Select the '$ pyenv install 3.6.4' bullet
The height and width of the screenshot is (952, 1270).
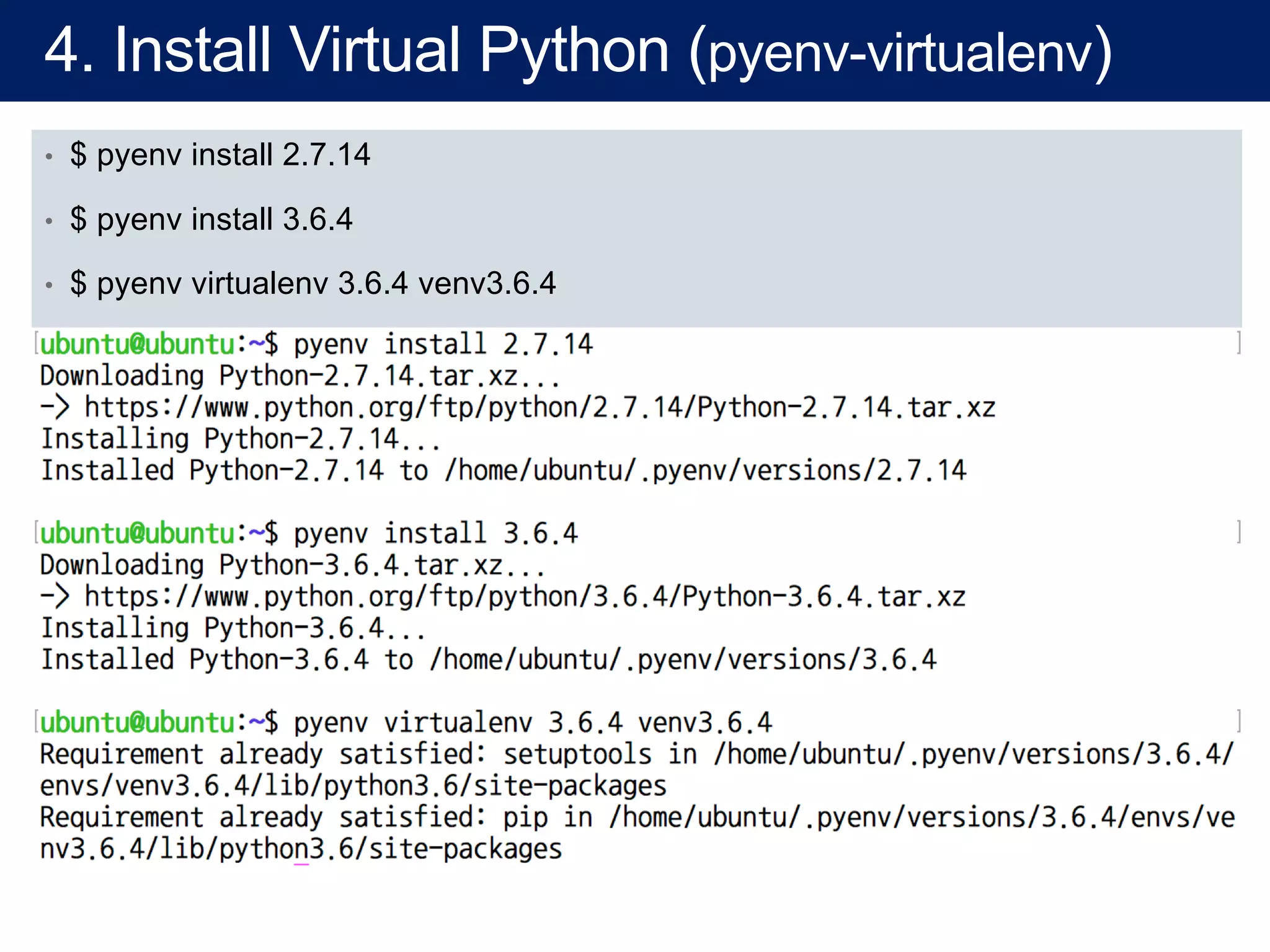tap(211, 219)
